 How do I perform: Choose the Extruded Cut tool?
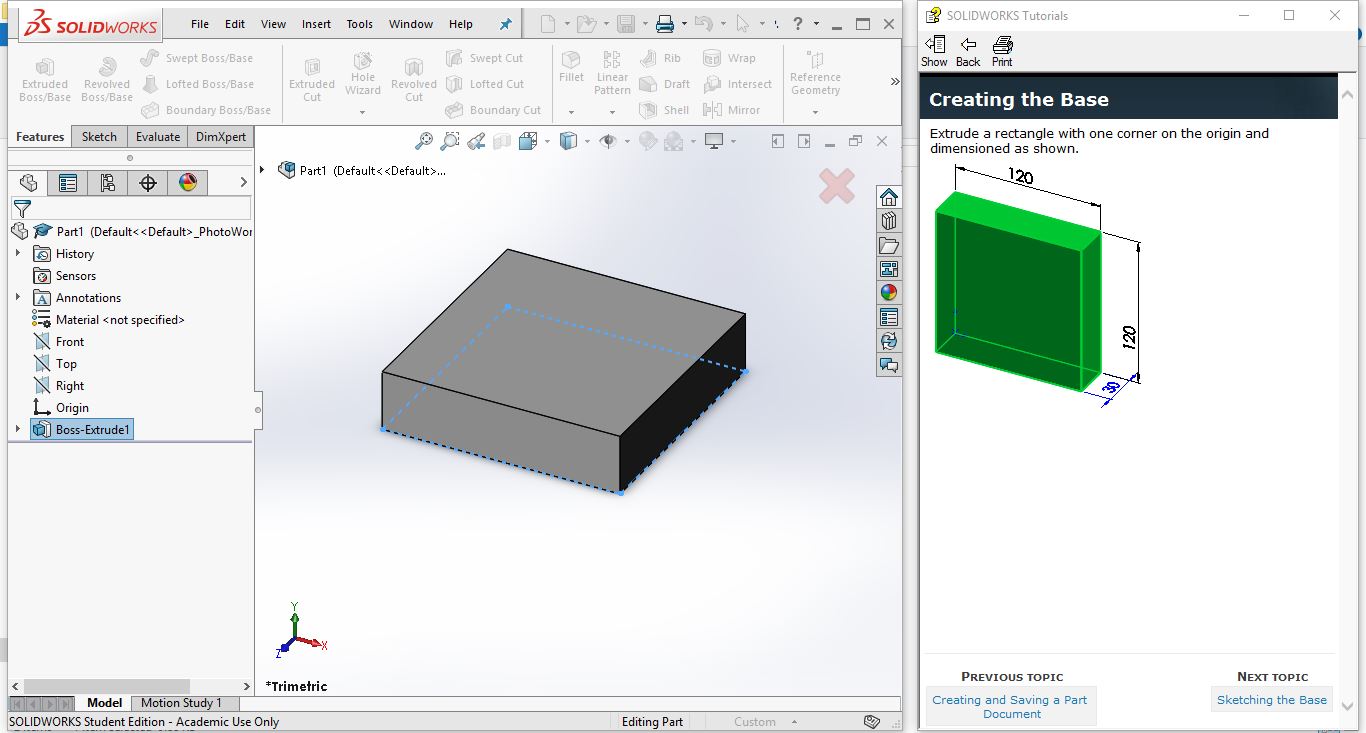click(x=312, y=80)
